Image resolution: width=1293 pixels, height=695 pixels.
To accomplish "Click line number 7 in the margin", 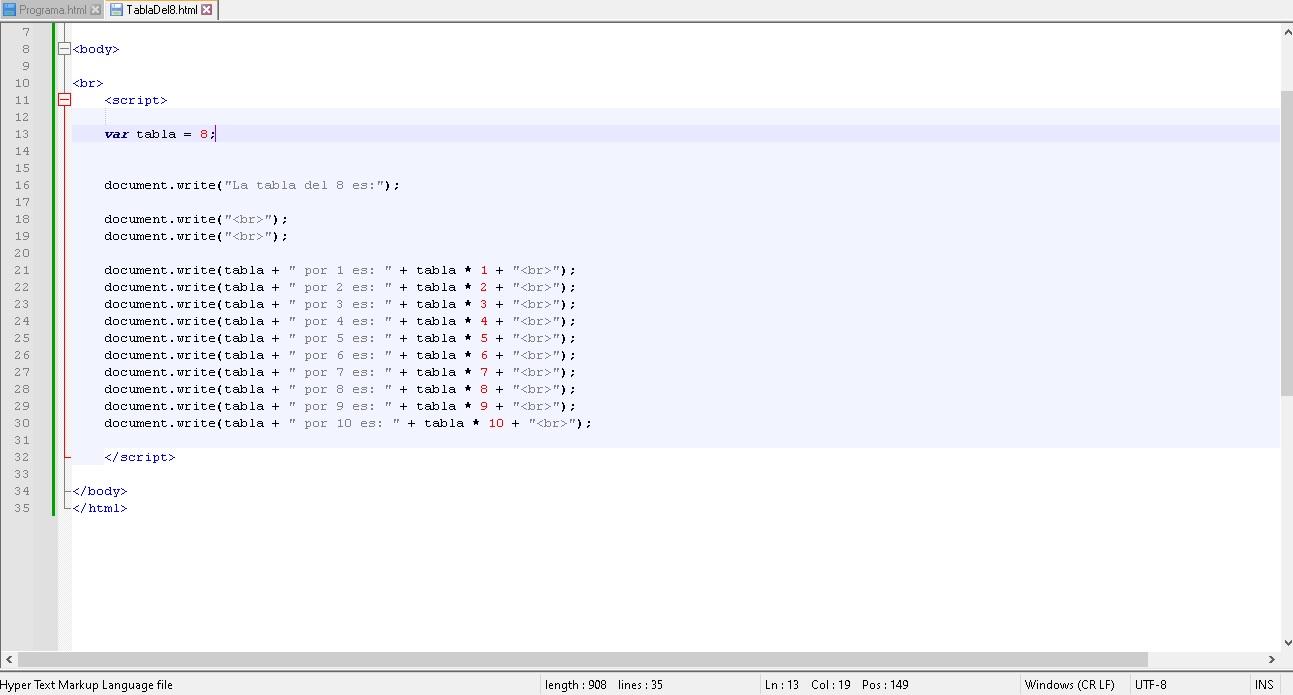I will point(26,32).
